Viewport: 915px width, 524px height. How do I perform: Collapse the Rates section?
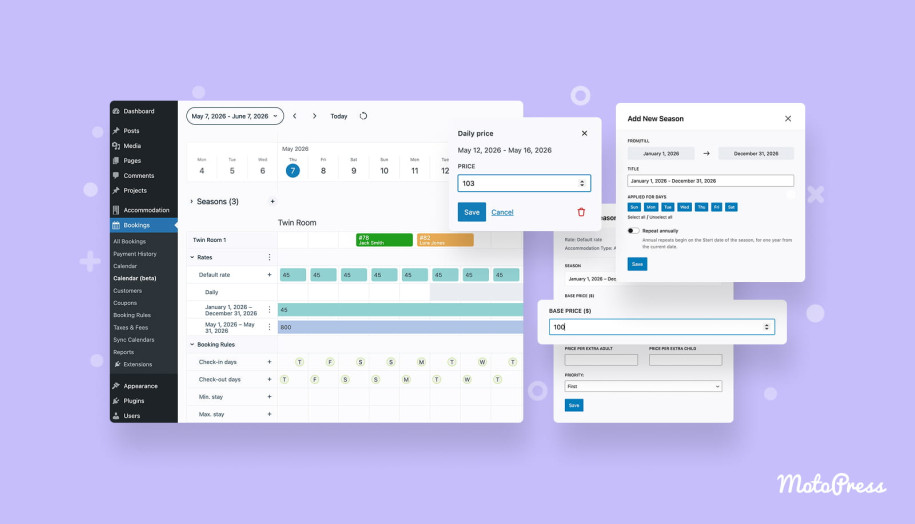point(192,257)
